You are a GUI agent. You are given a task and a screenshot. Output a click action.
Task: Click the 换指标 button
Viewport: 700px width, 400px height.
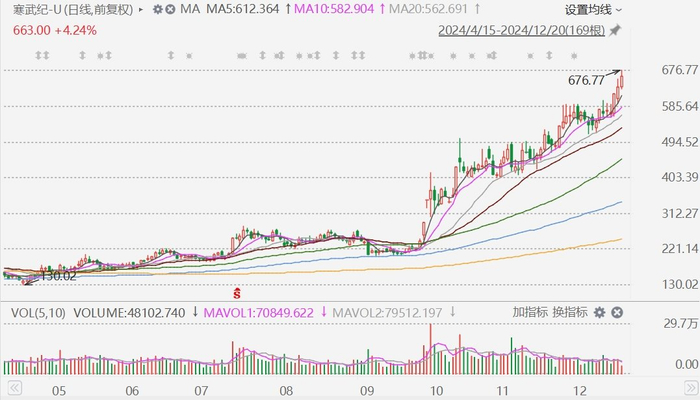[x=570, y=312]
